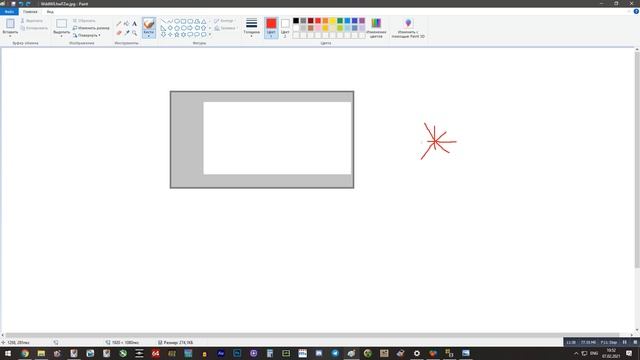The image size is (640, 360).
Task: Switch to the View (Вид) tab
Action: [50, 12]
